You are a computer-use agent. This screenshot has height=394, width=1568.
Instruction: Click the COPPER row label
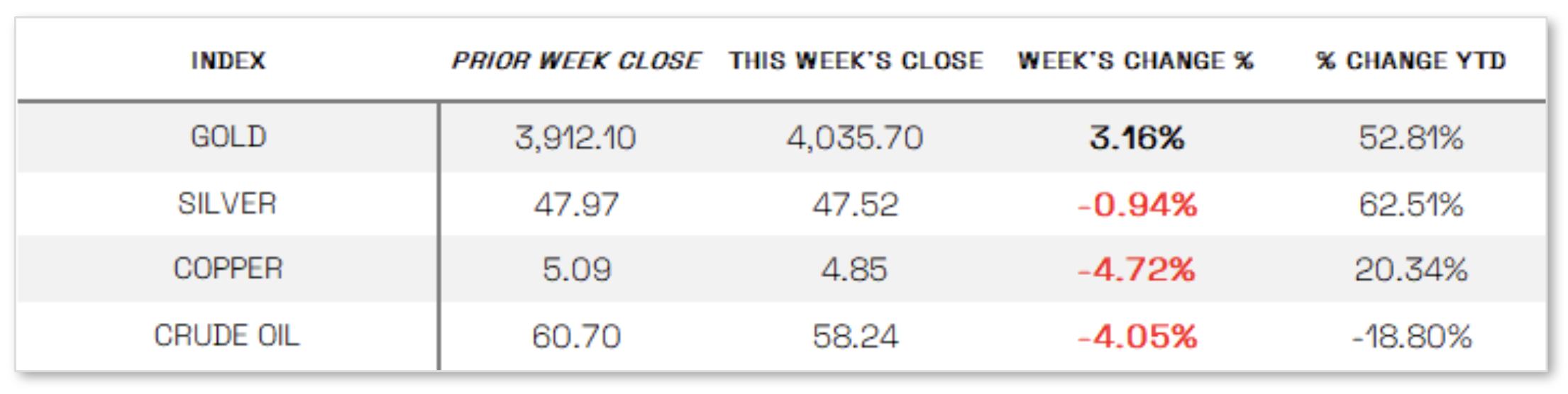228,269
